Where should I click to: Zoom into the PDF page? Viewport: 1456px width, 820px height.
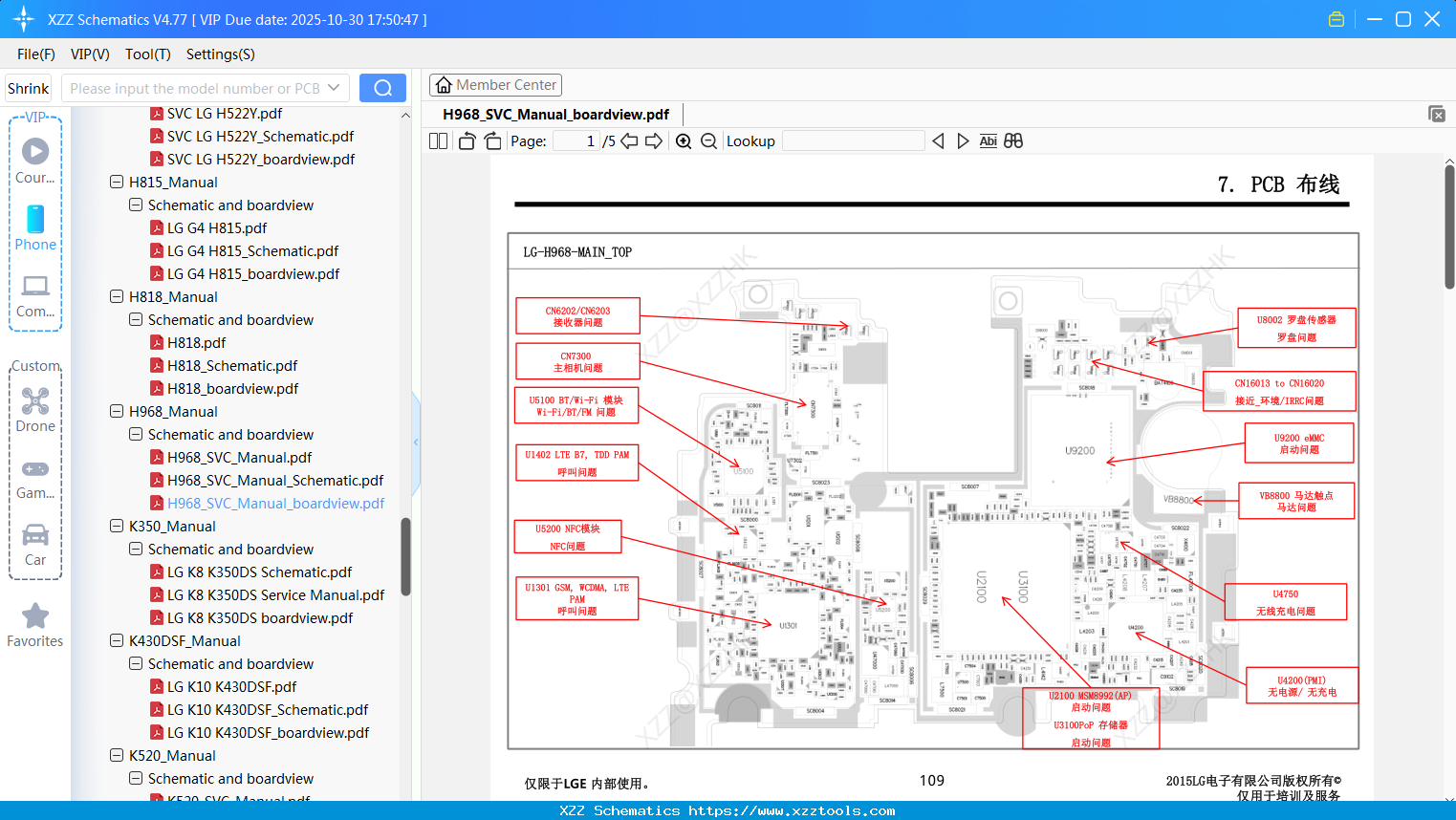684,140
